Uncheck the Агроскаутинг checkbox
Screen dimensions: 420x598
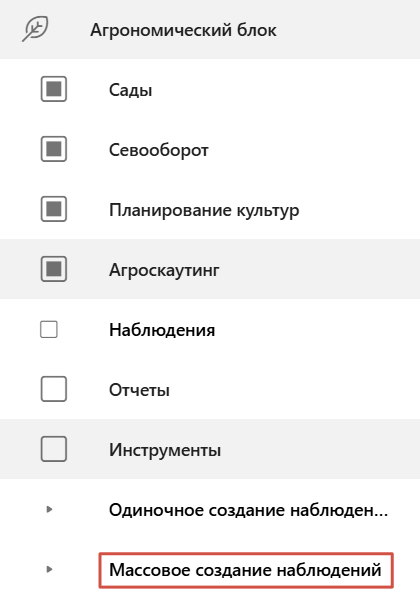pyautogui.click(x=54, y=269)
